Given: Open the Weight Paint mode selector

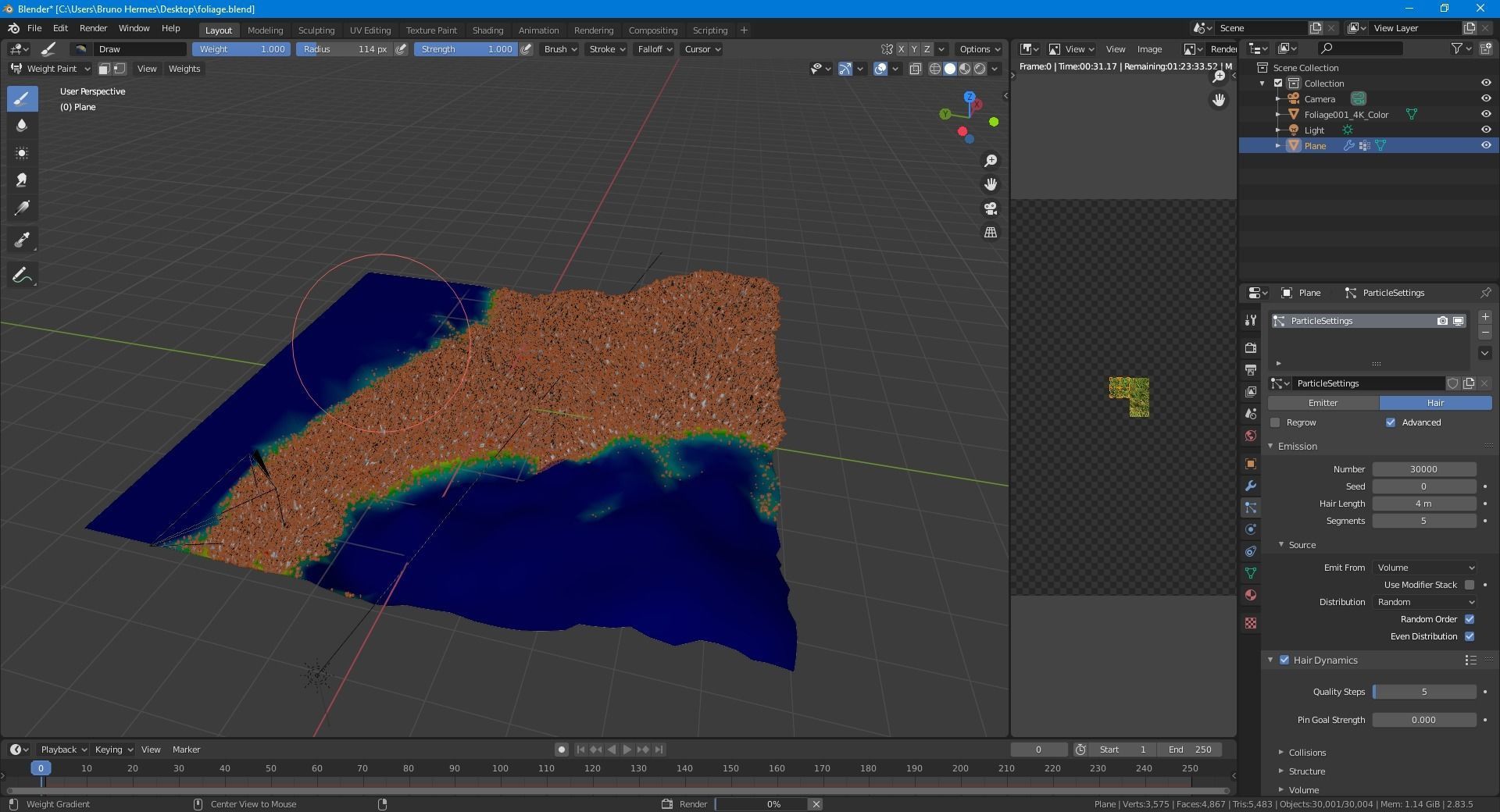Looking at the screenshot, I should [x=49, y=69].
